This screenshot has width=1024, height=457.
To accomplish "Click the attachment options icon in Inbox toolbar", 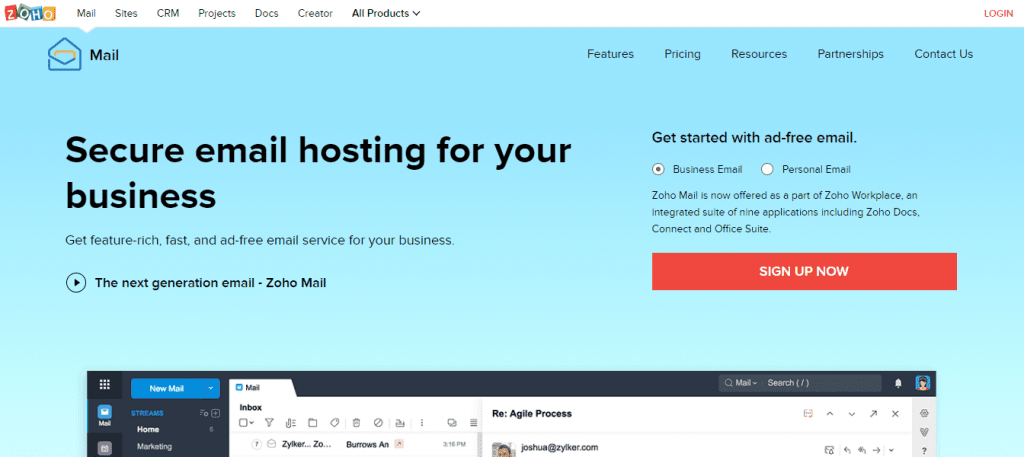I will [291, 422].
